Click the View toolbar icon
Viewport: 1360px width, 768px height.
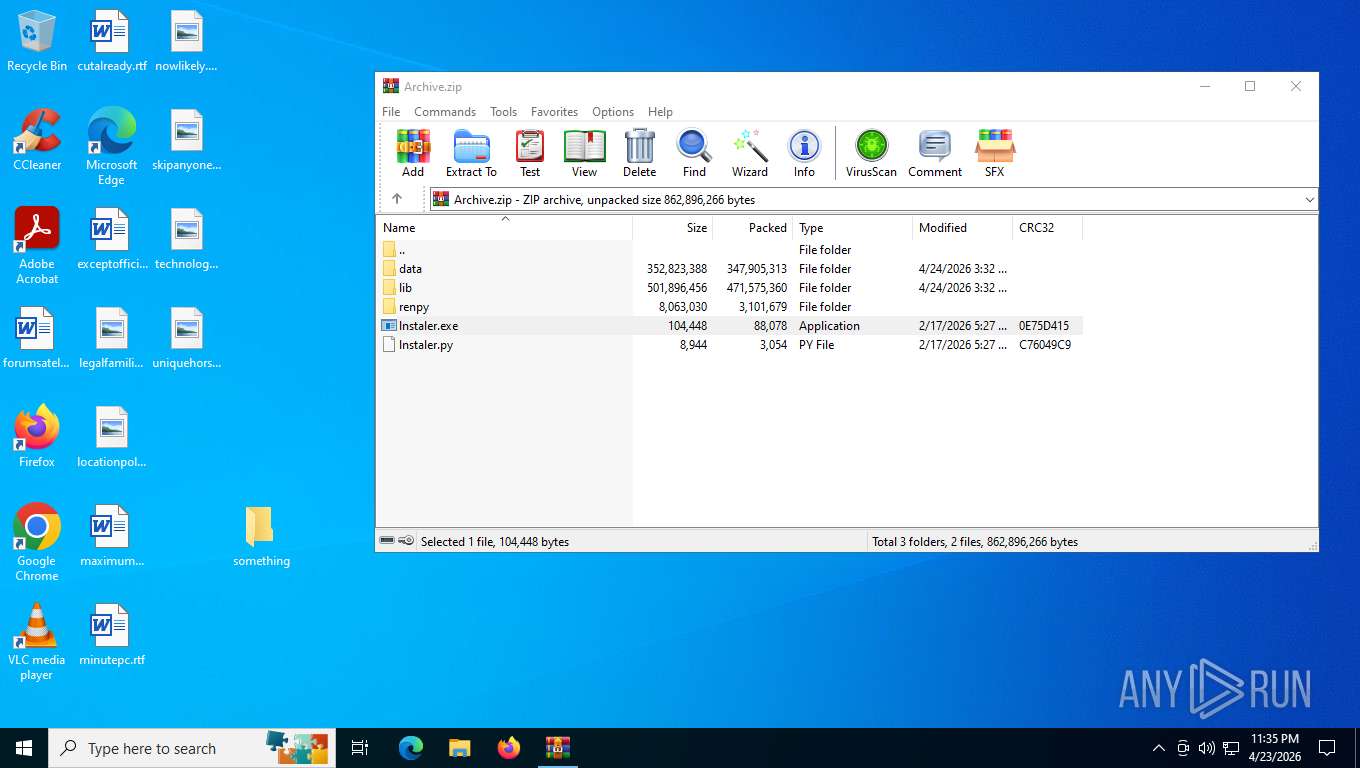click(x=584, y=153)
